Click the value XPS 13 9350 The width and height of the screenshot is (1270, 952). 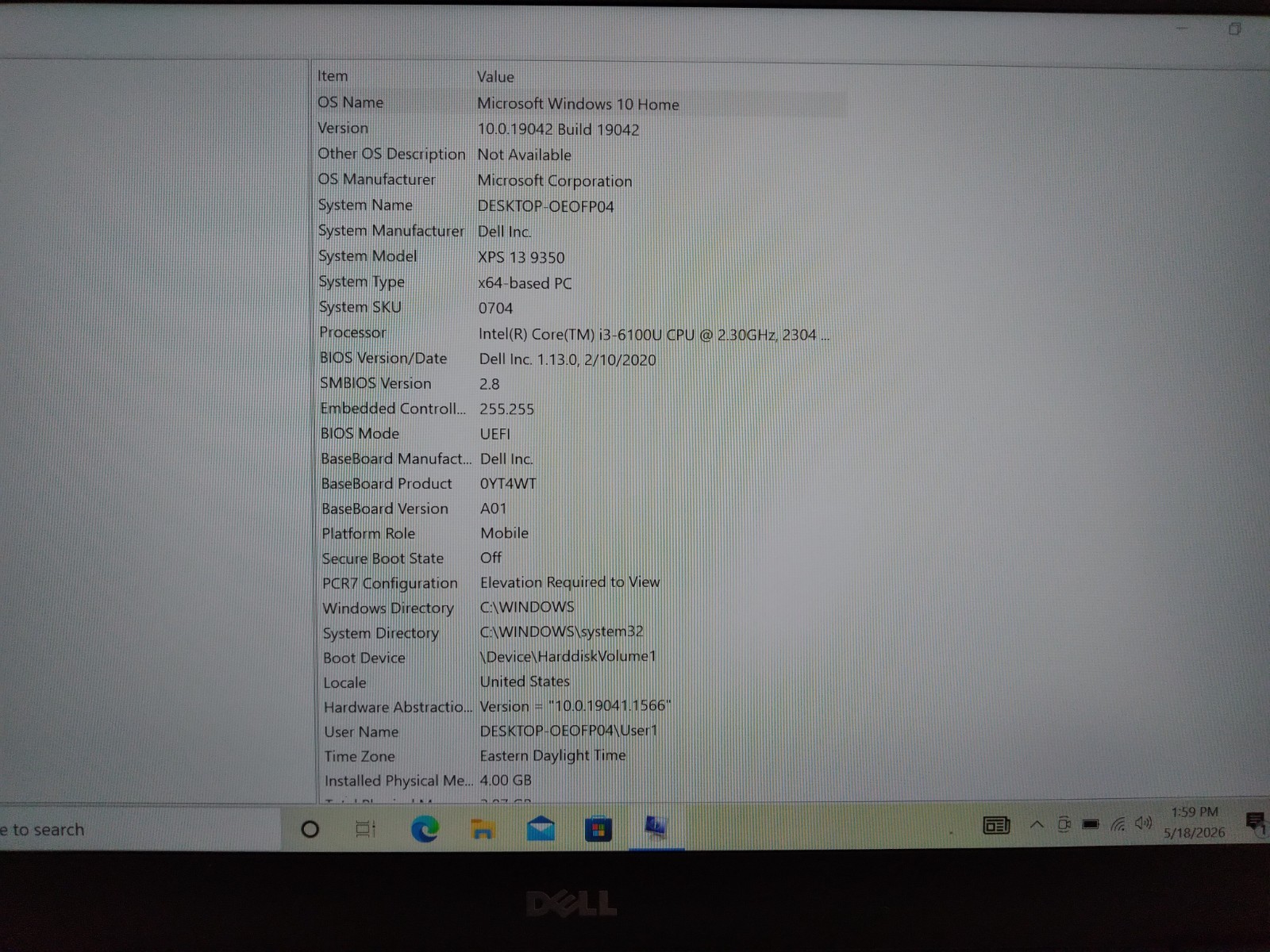tap(521, 258)
